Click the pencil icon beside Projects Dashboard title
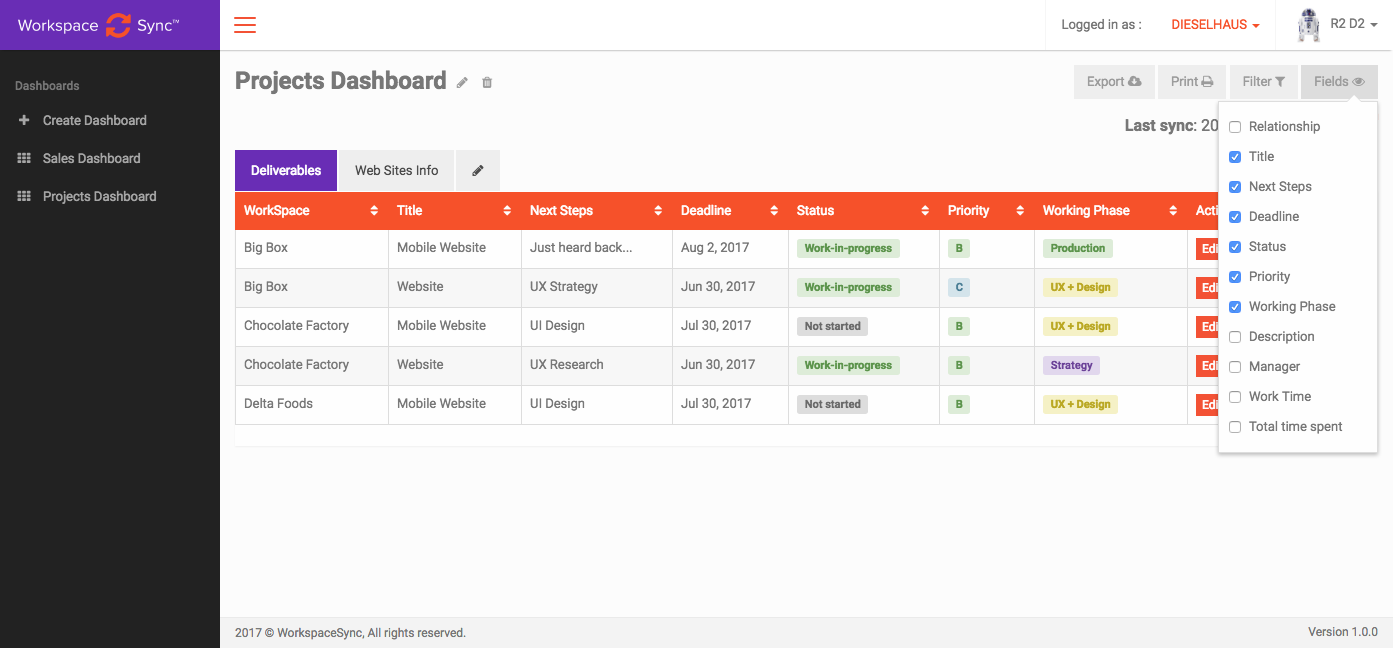 462,83
